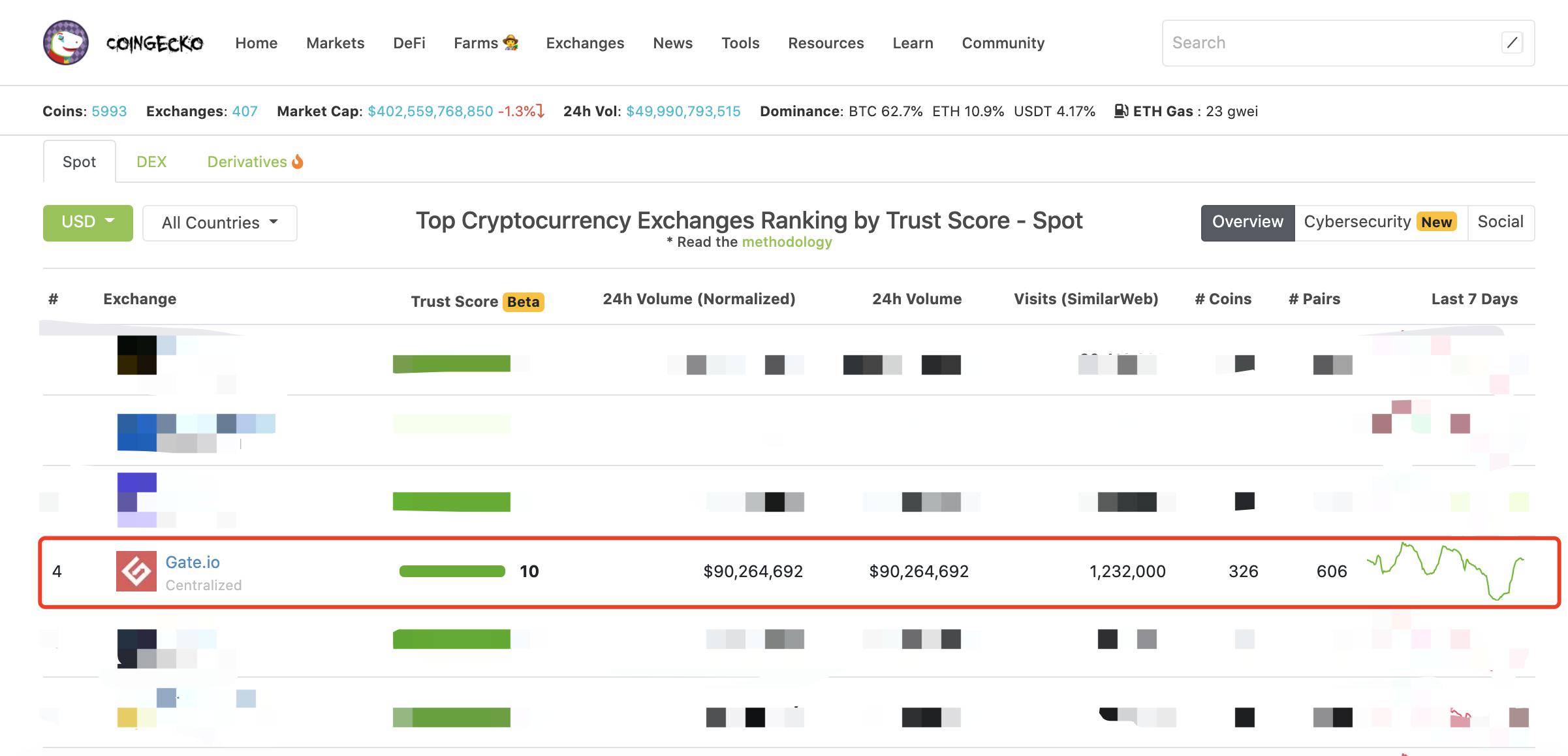Select the Spot tab
The image size is (1568, 756).
tap(80, 162)
